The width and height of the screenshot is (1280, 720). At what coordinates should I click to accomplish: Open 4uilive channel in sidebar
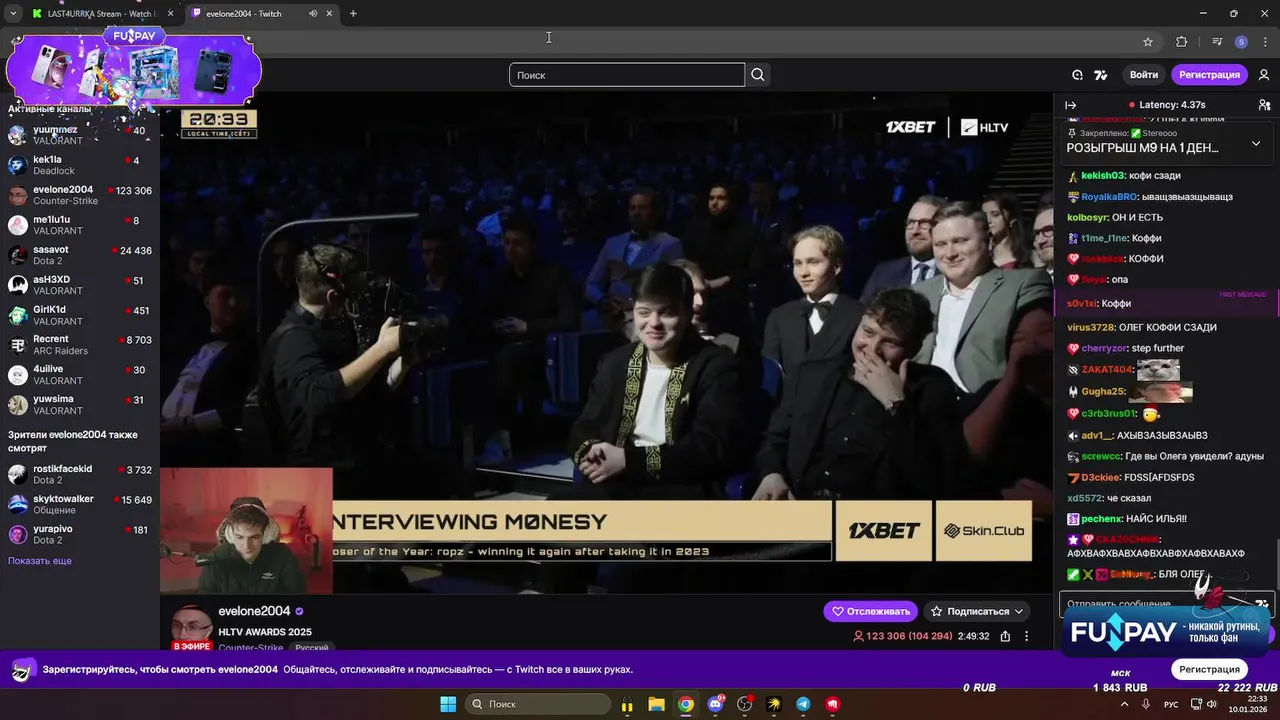pos(80,375)
